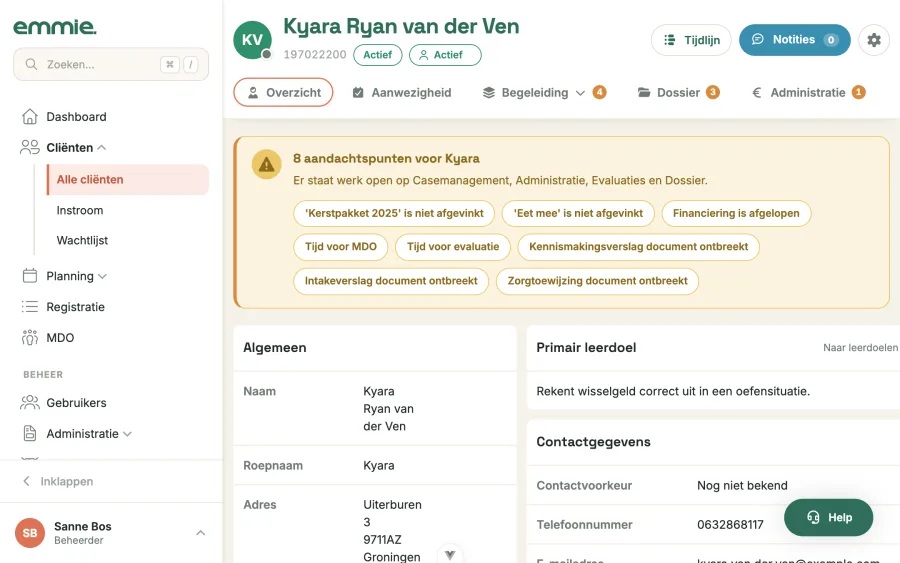Click Kennismakingsverslag document ontbreekt chip

click(638, 247)
